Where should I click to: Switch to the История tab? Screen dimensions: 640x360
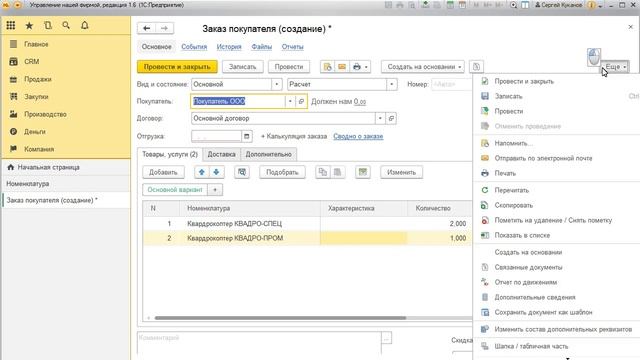(x=229, y=47)
